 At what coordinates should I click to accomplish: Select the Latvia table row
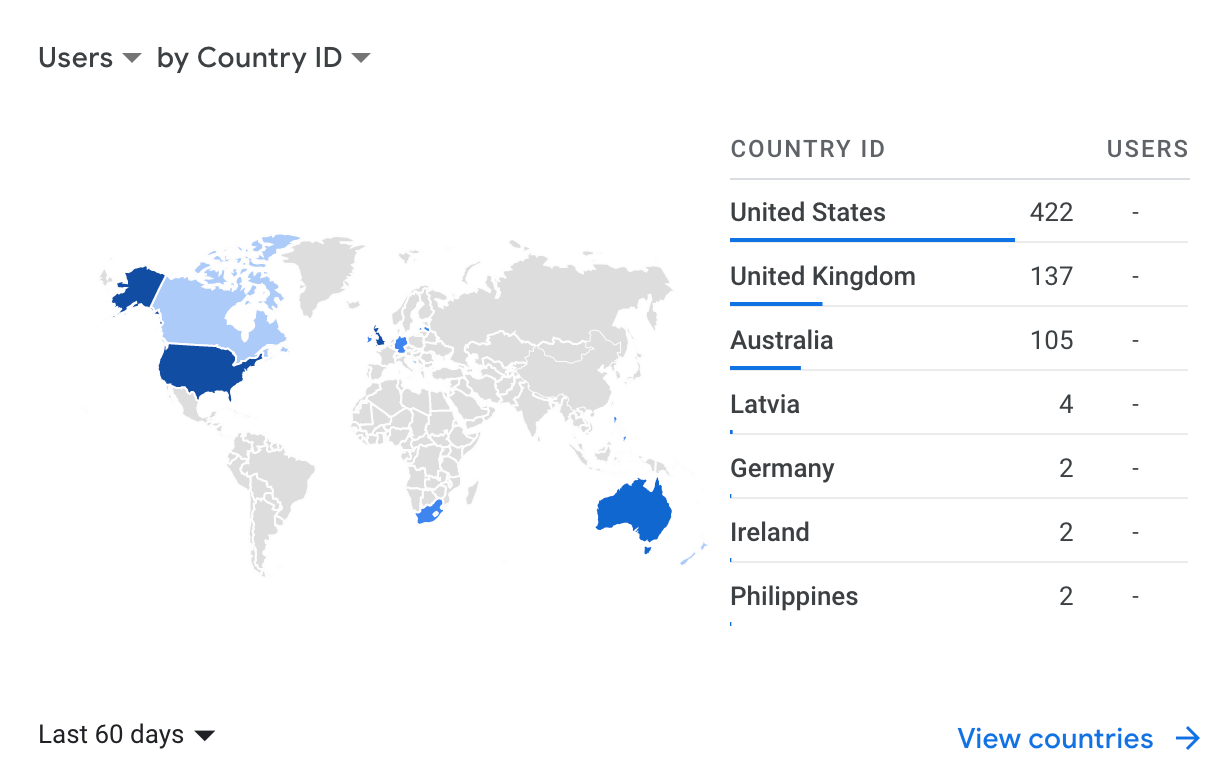[959, 404]
